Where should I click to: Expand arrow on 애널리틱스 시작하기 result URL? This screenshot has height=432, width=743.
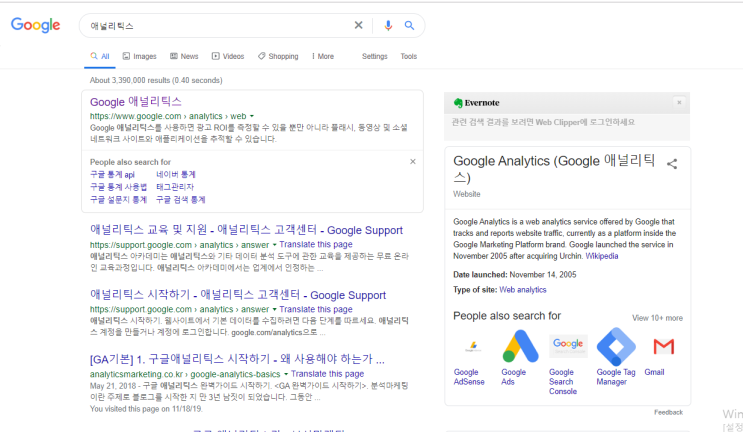tap(274, 309)
